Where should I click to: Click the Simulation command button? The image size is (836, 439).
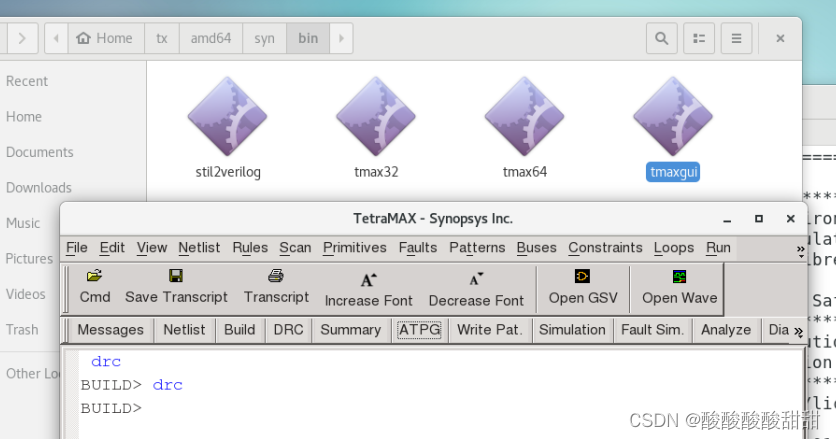(572, 330)
